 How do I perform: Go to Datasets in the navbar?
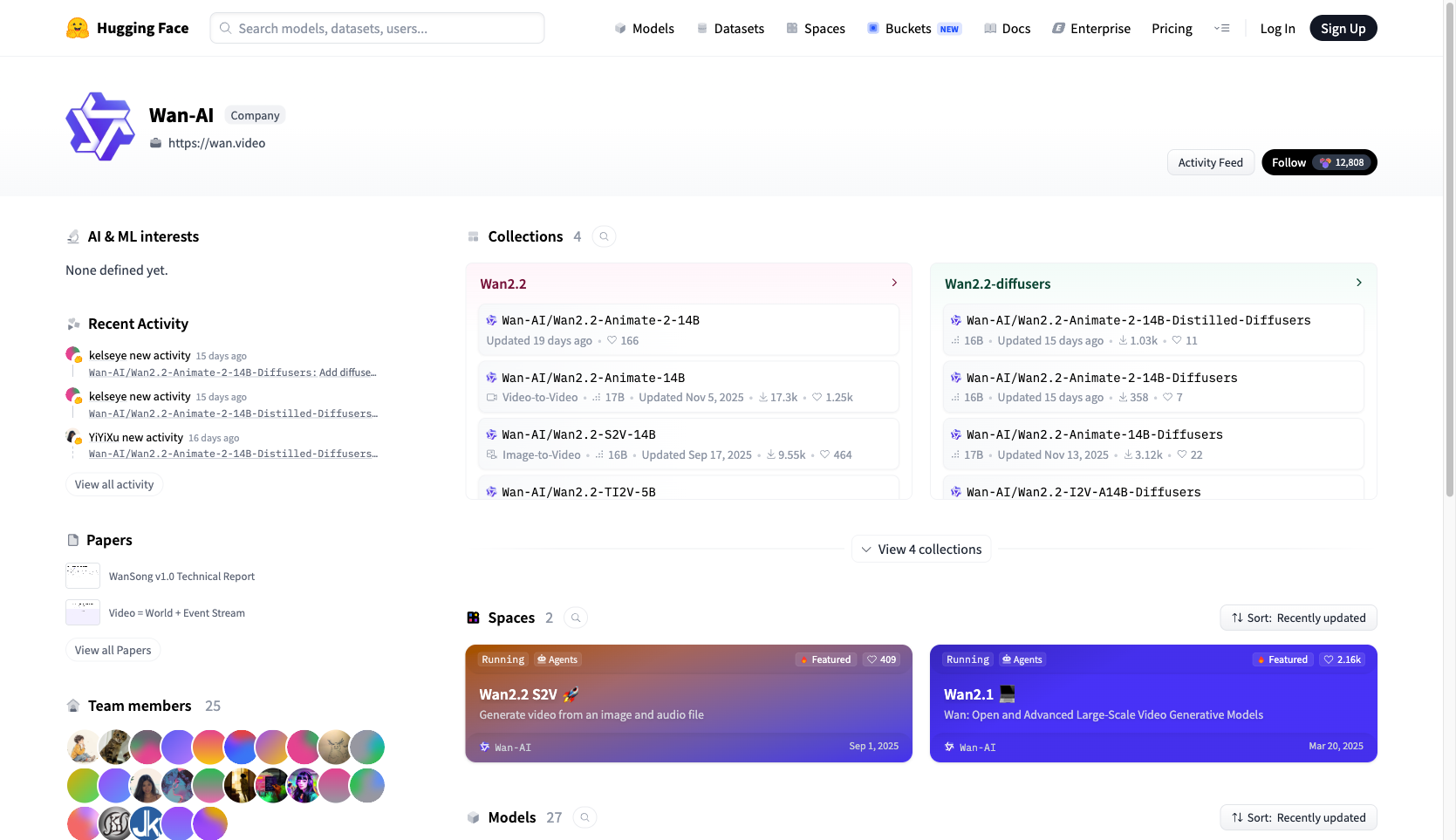click(730, 29)
